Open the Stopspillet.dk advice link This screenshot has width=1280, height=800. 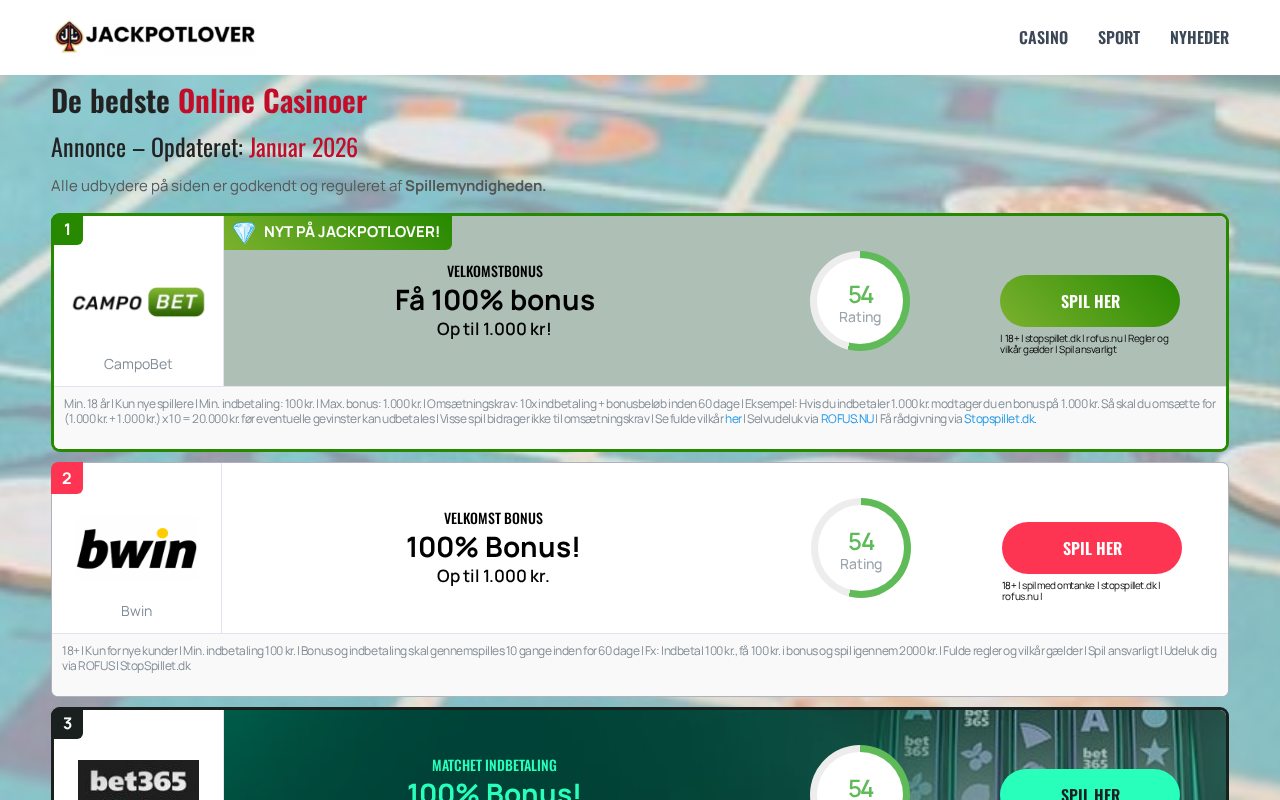tap(999, 419)
